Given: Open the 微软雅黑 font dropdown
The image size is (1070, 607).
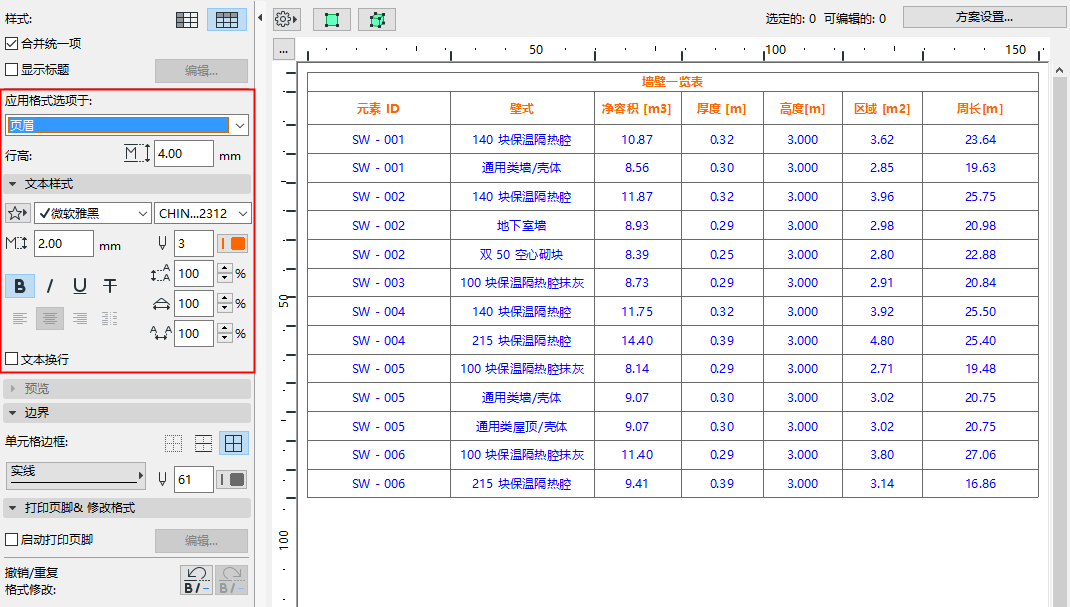Looking at the screenshot, I should point(93,213).
